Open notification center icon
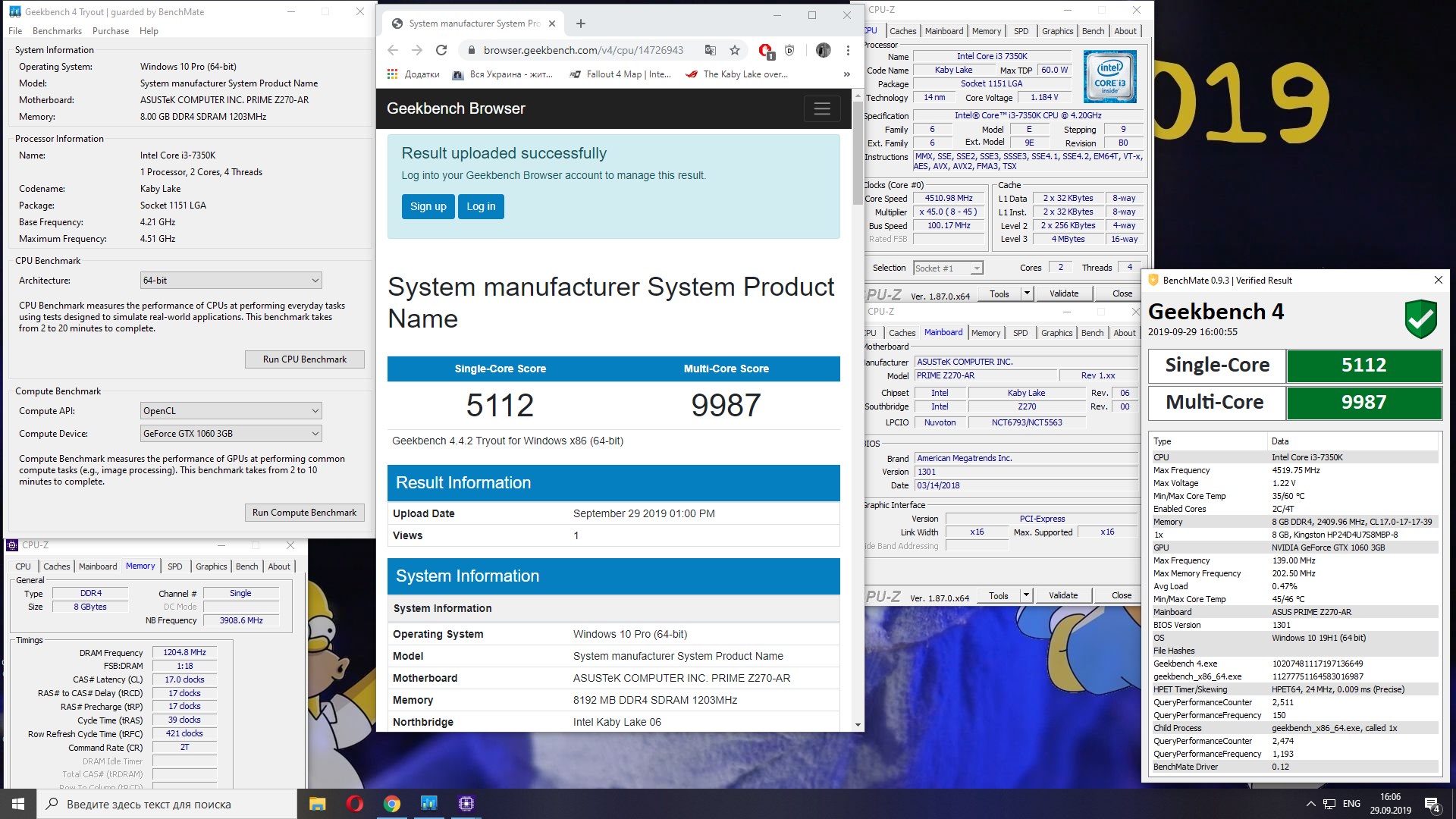This screenshot has width=1456, height=819. coord(1432,804)
